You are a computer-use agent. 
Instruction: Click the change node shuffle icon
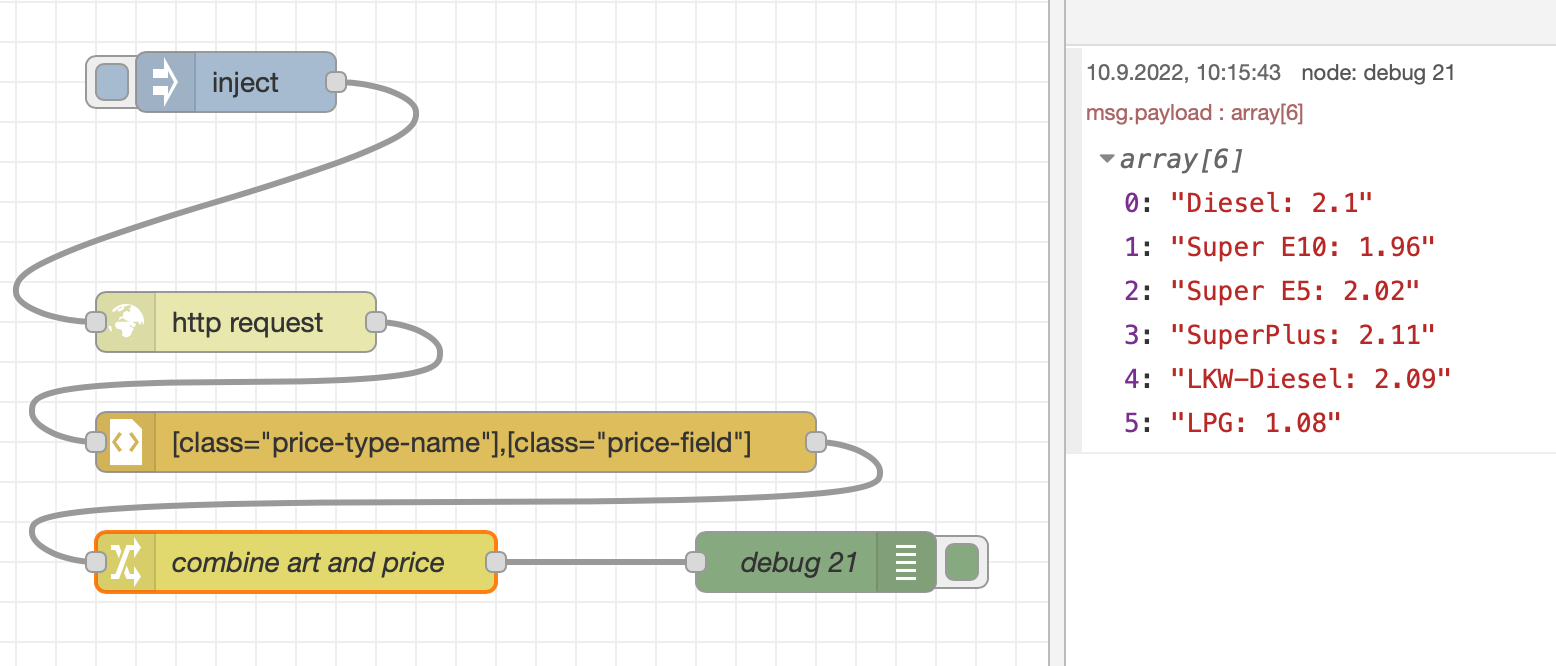coord(127,562)
